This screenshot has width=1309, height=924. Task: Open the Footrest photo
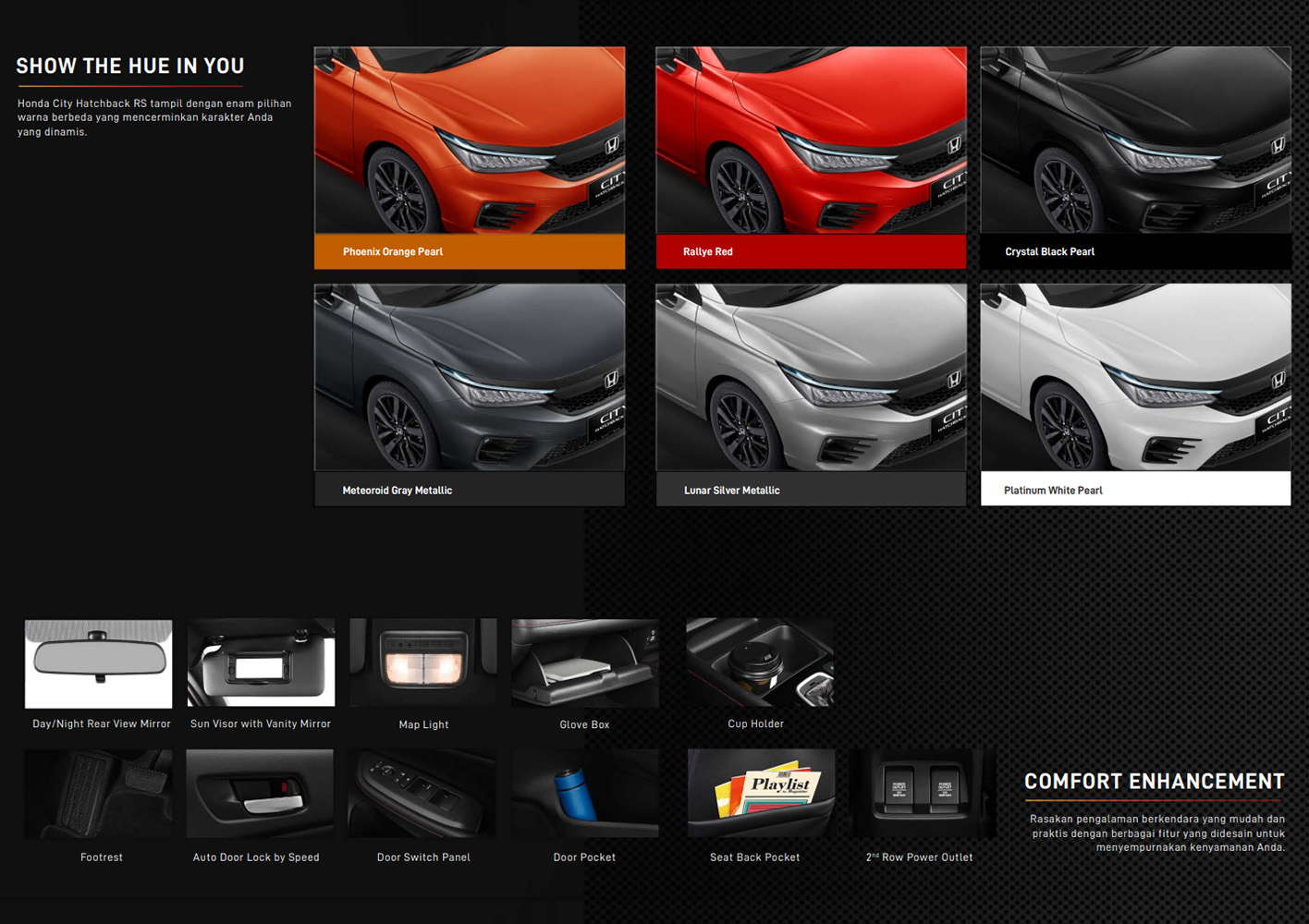(99, 795)
